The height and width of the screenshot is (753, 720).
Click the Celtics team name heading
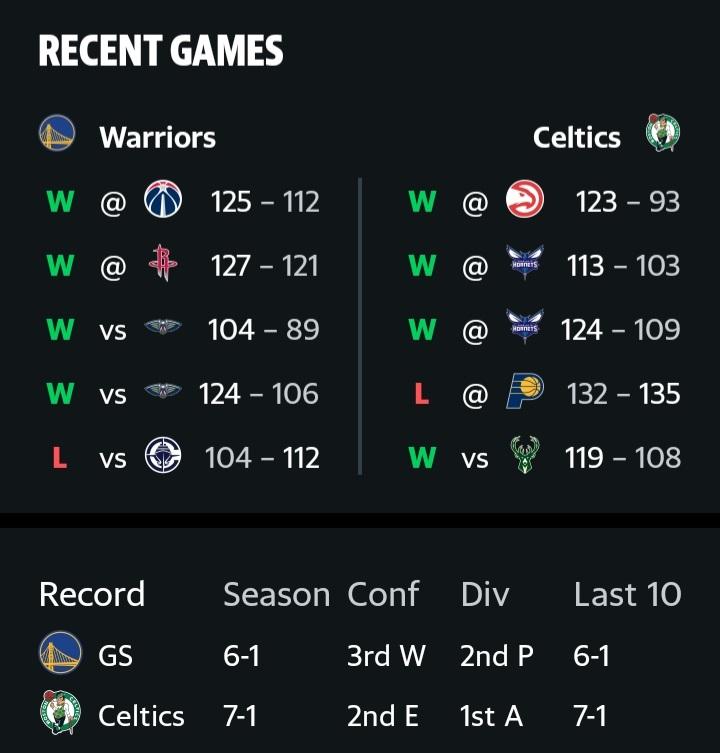click(576, 137)
